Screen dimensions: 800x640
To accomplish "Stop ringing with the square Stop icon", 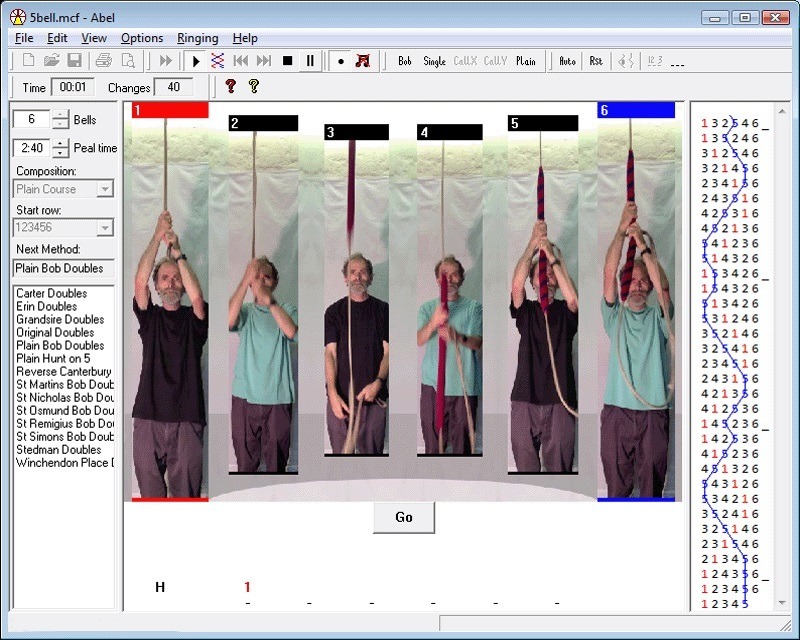I will (x=287, y=61).
